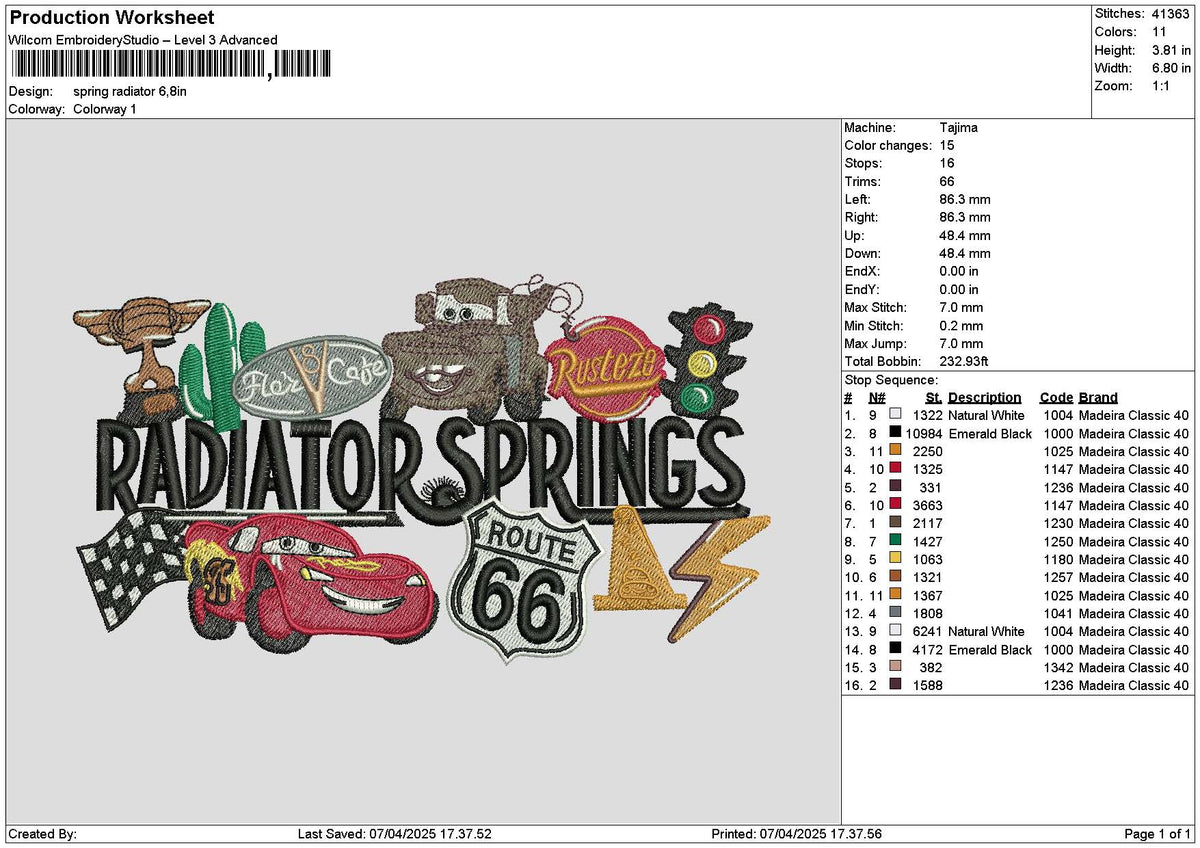The image size is (1200, 848).
Task: Select stitch count 3663 in stop 6
Action: (x=928, y=505)
